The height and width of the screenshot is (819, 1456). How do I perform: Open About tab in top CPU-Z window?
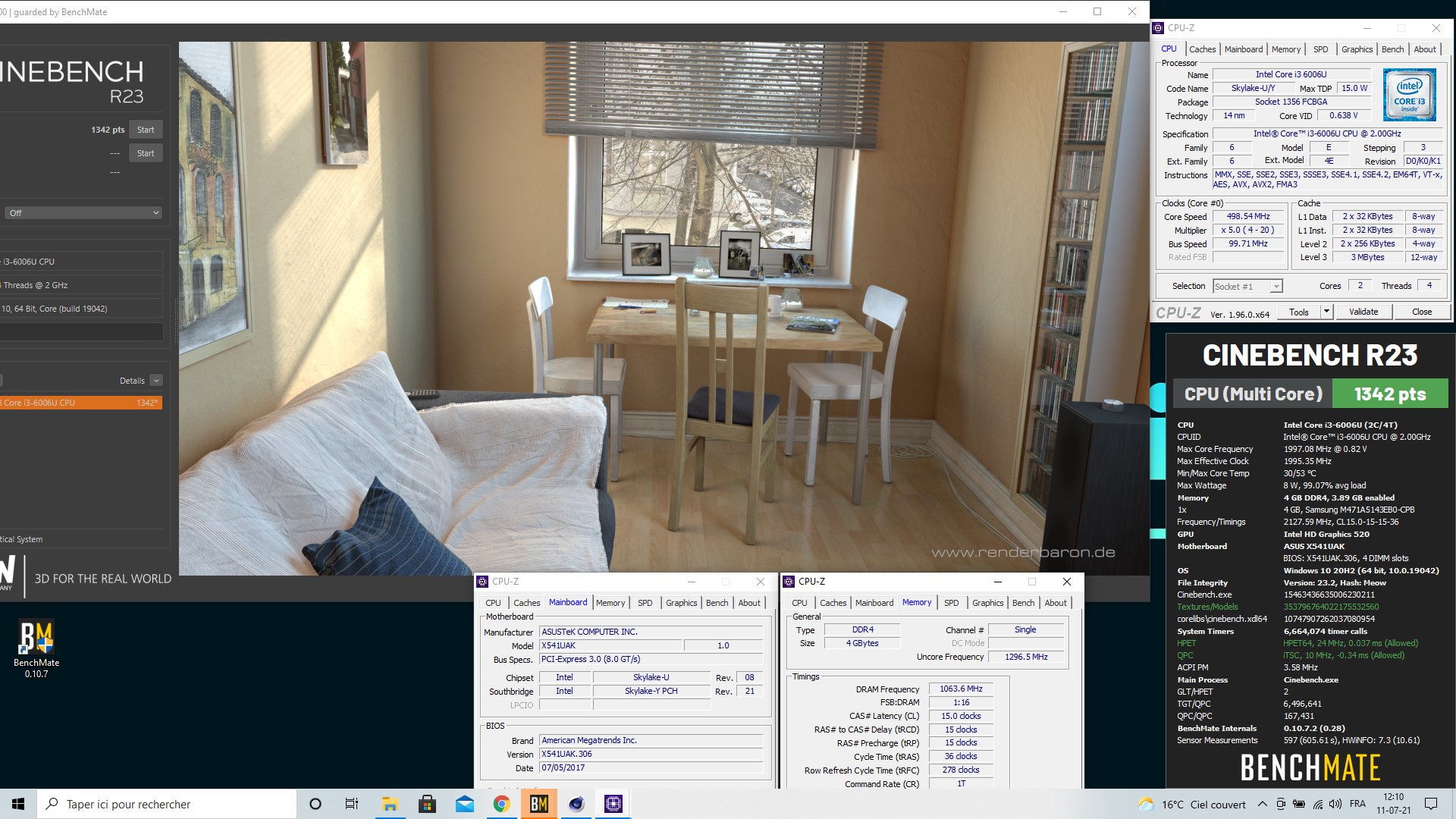point(1425,49)
